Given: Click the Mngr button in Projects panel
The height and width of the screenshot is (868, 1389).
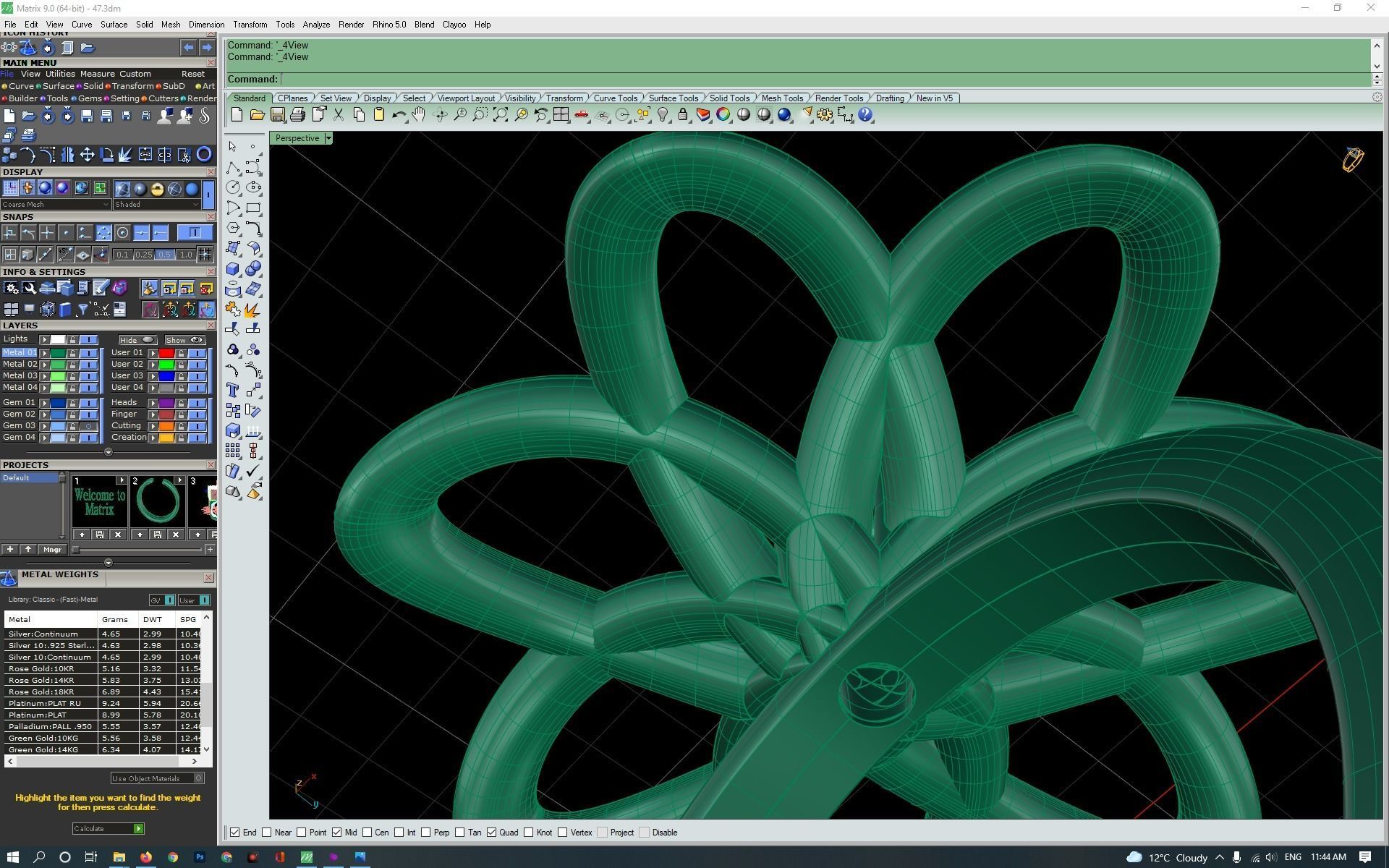Looking at the screenshot, I should tap(52, 550).
